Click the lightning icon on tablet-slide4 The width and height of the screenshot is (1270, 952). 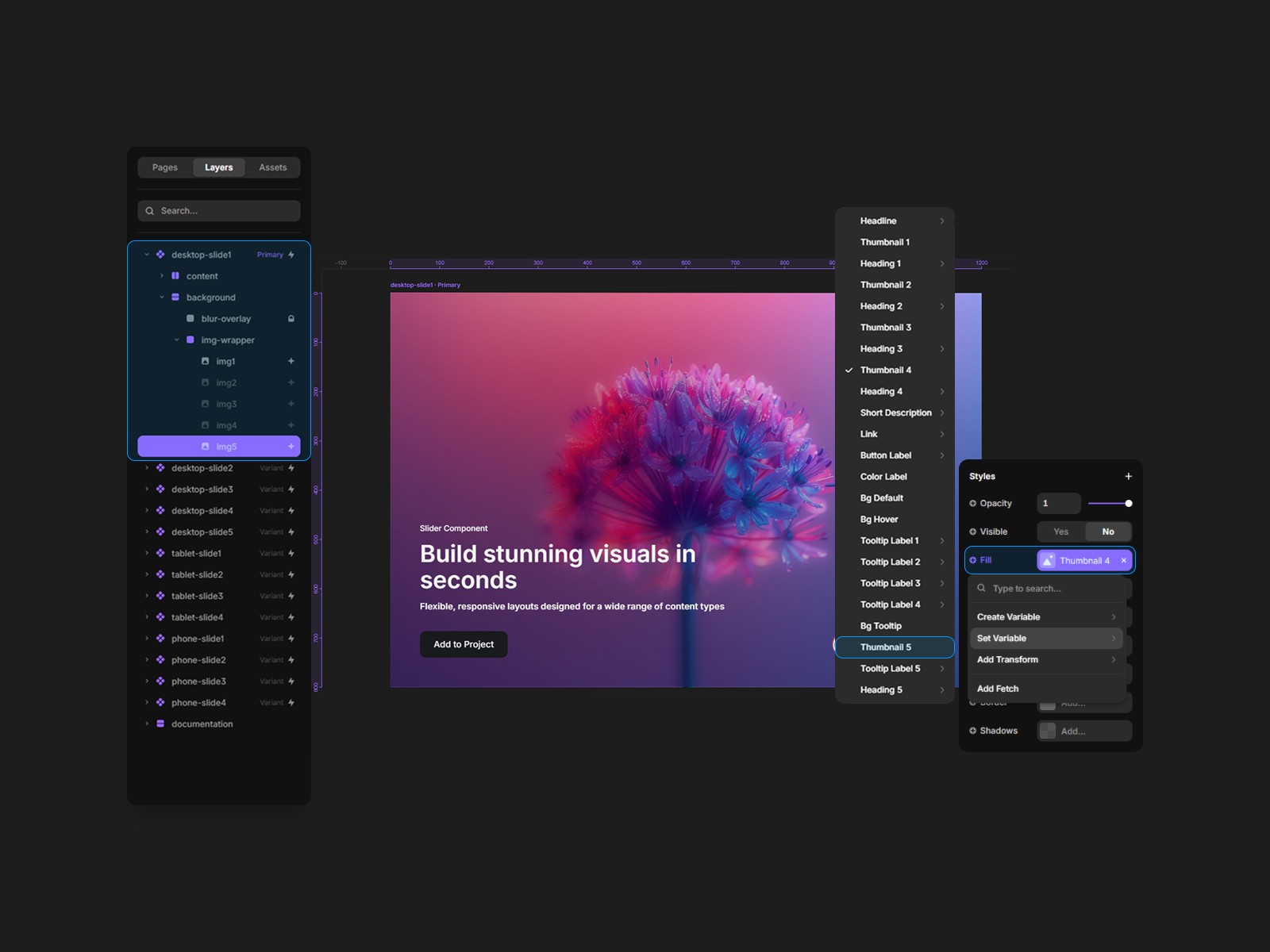[291, 617]
